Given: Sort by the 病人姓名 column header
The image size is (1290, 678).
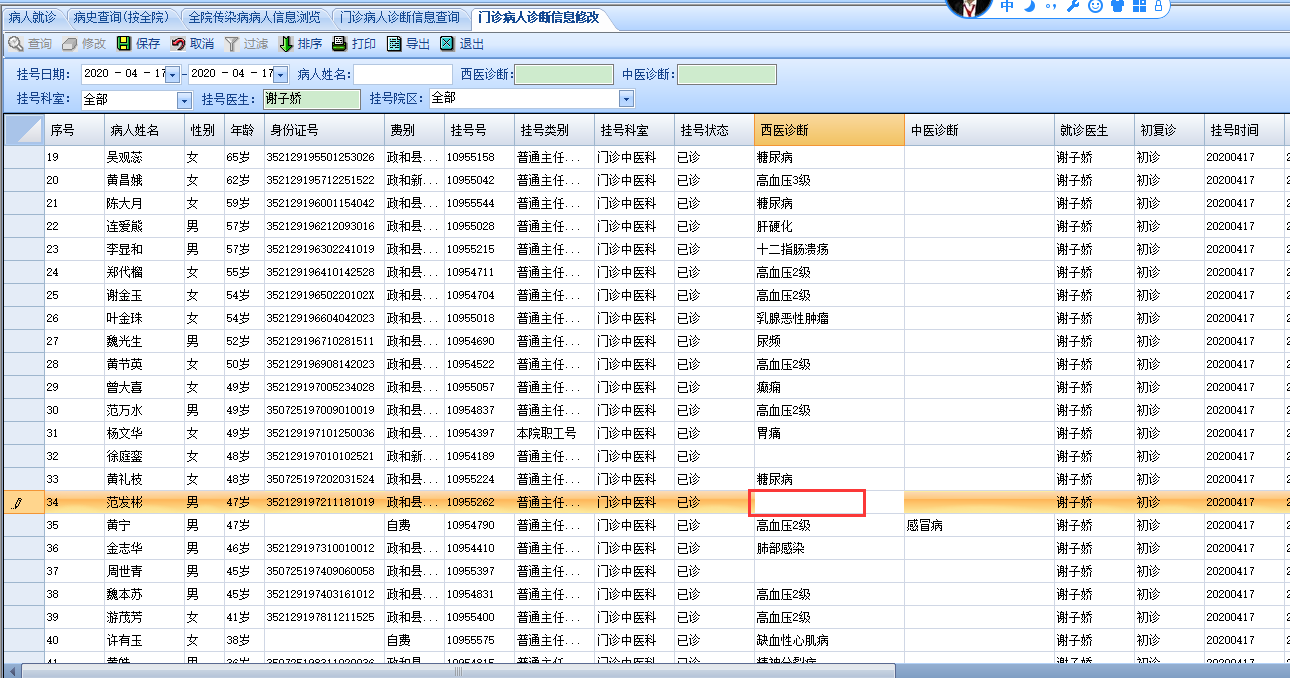Looking at the screenshot, I should tap(144, 131).
